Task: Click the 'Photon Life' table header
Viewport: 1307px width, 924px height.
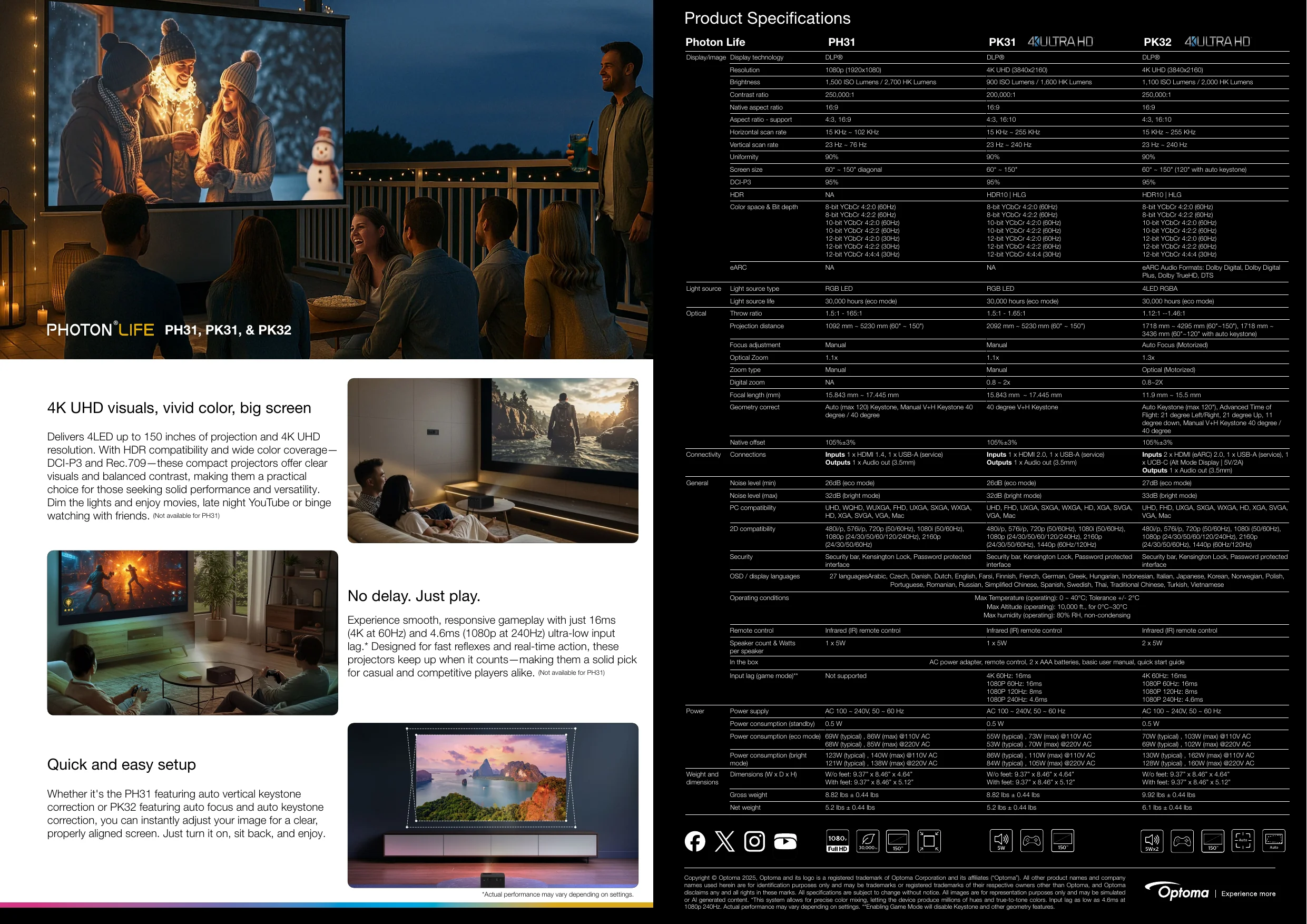Action: (715, 42)
